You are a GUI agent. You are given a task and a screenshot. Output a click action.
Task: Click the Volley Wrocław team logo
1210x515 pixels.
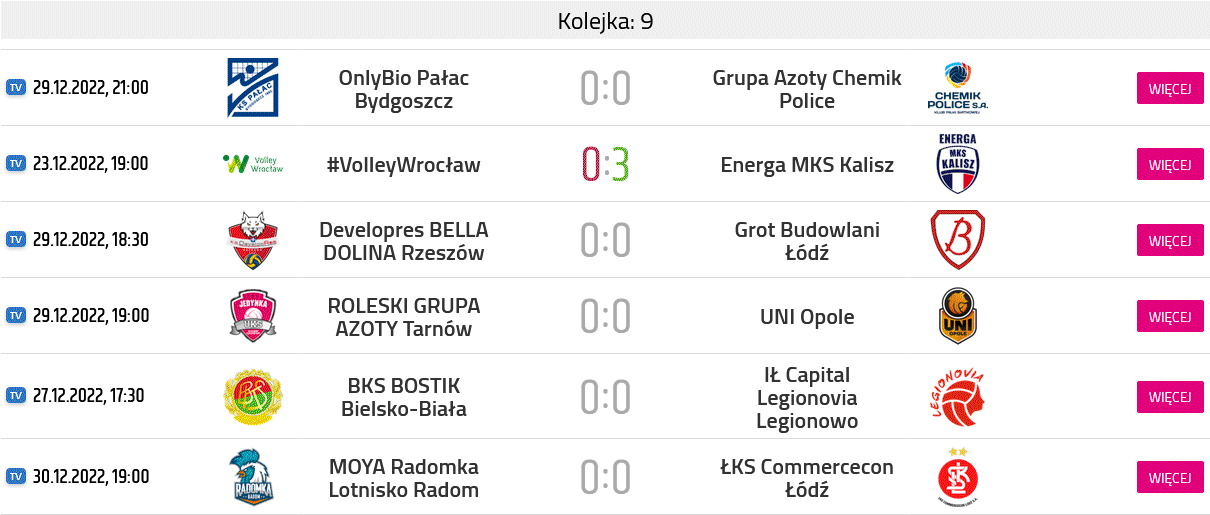tap(252, 164)
